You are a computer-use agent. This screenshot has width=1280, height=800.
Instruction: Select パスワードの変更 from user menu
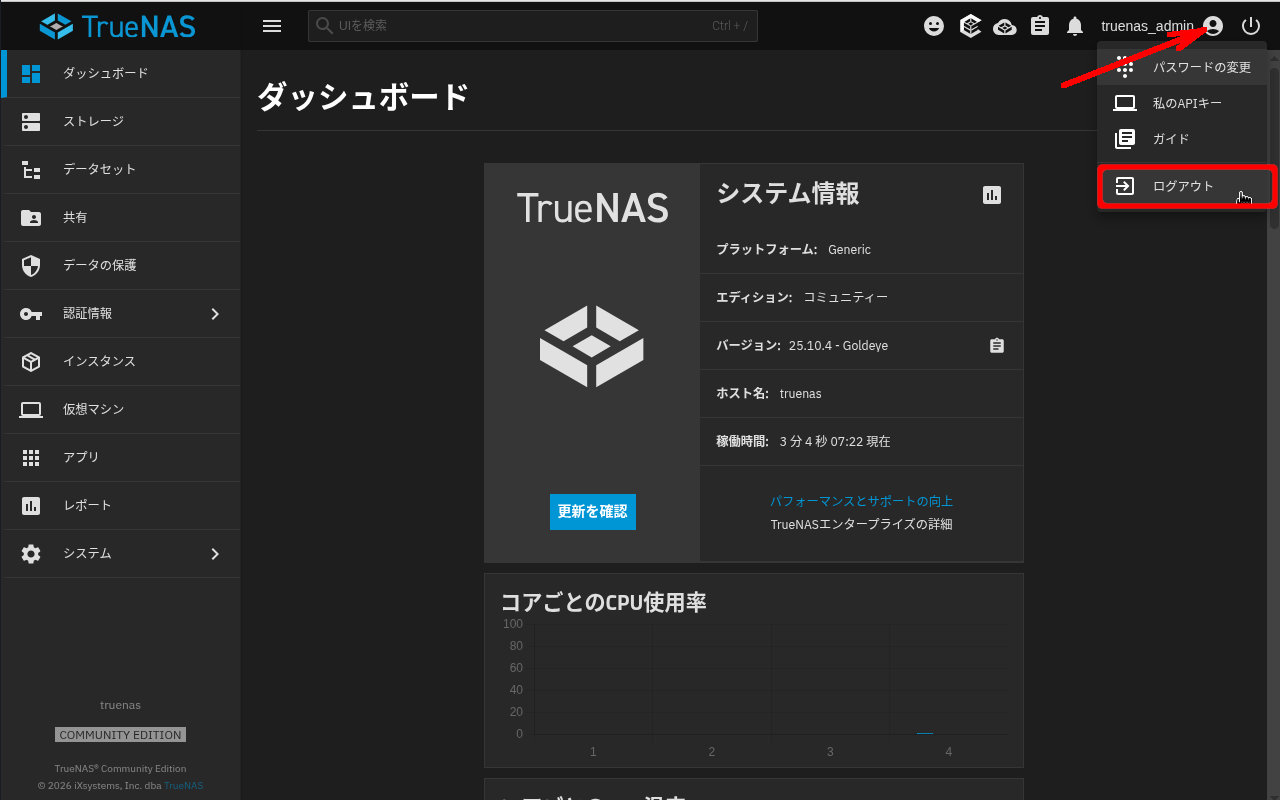click(x=1184, y=67)
